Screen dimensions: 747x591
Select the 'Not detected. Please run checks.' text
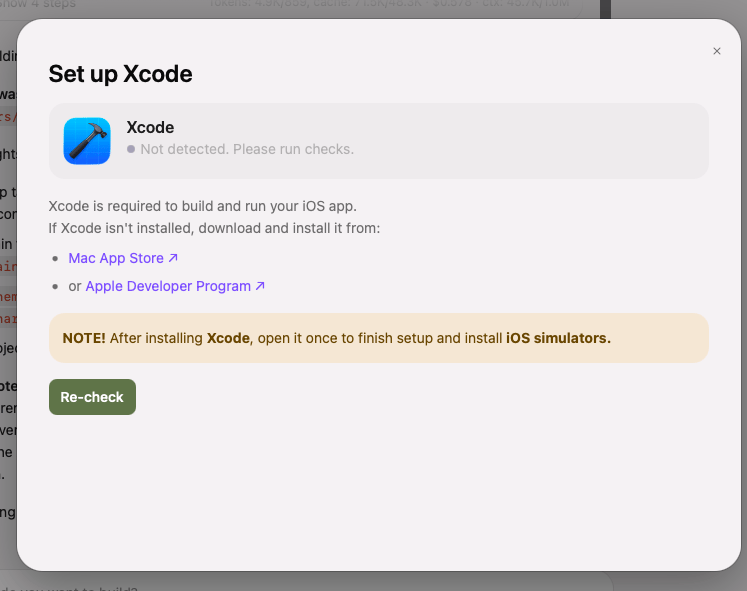(247, 149)
